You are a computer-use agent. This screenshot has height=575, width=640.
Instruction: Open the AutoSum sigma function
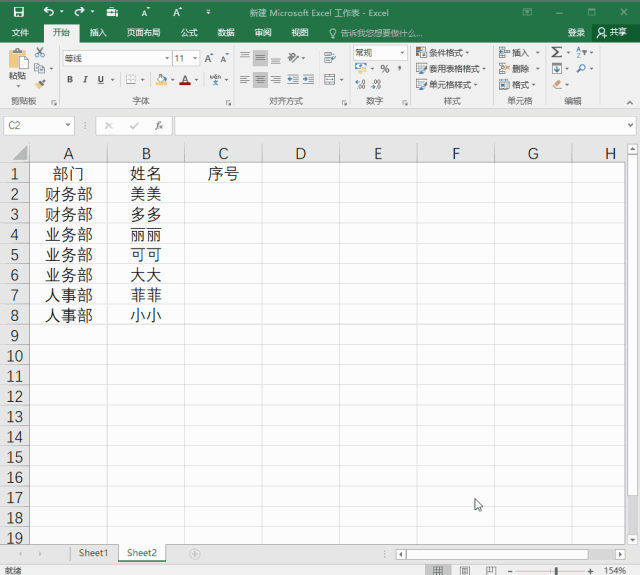click(557, 52)
